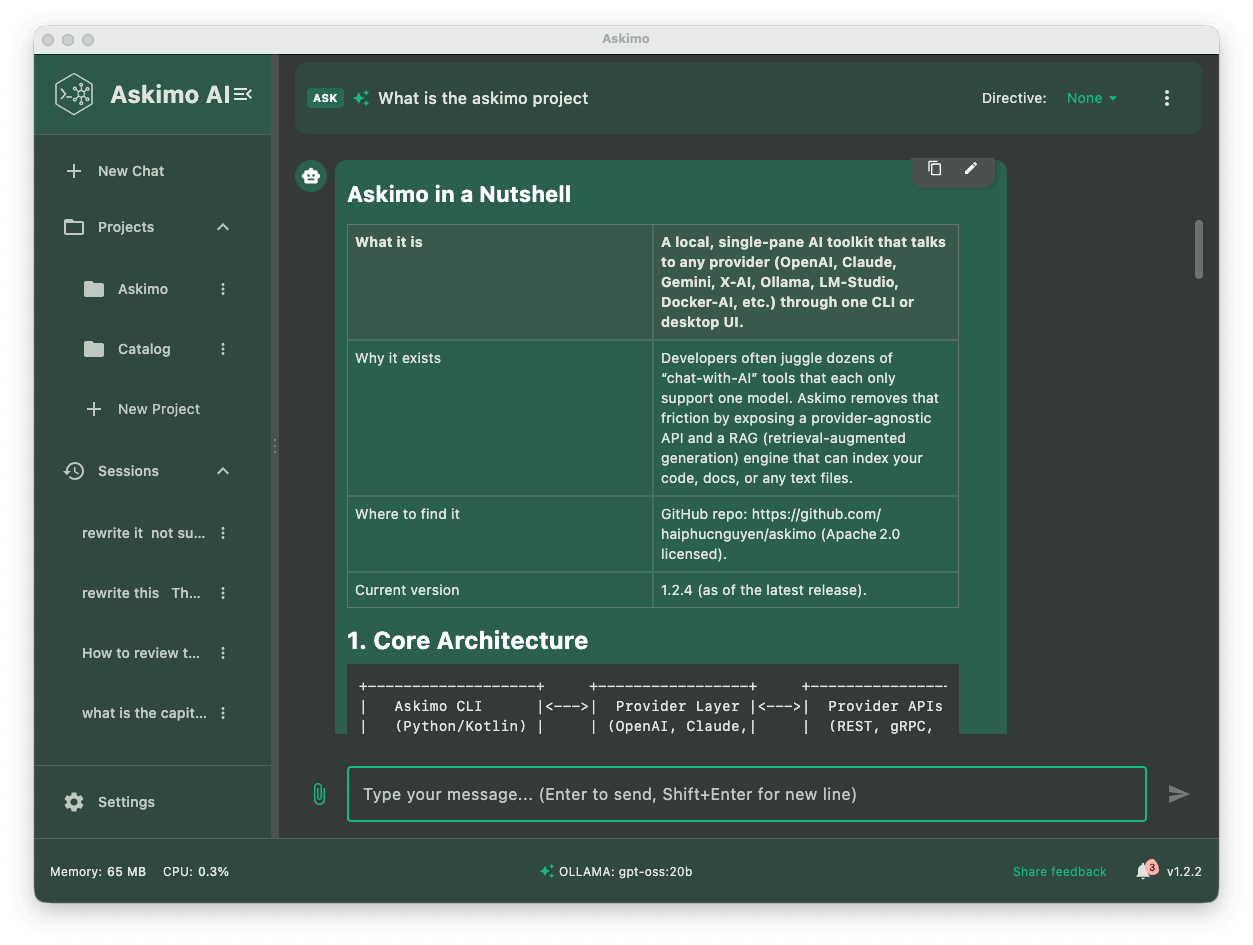
Task: Open options for the Askimo project
Action: coord(222,289)
